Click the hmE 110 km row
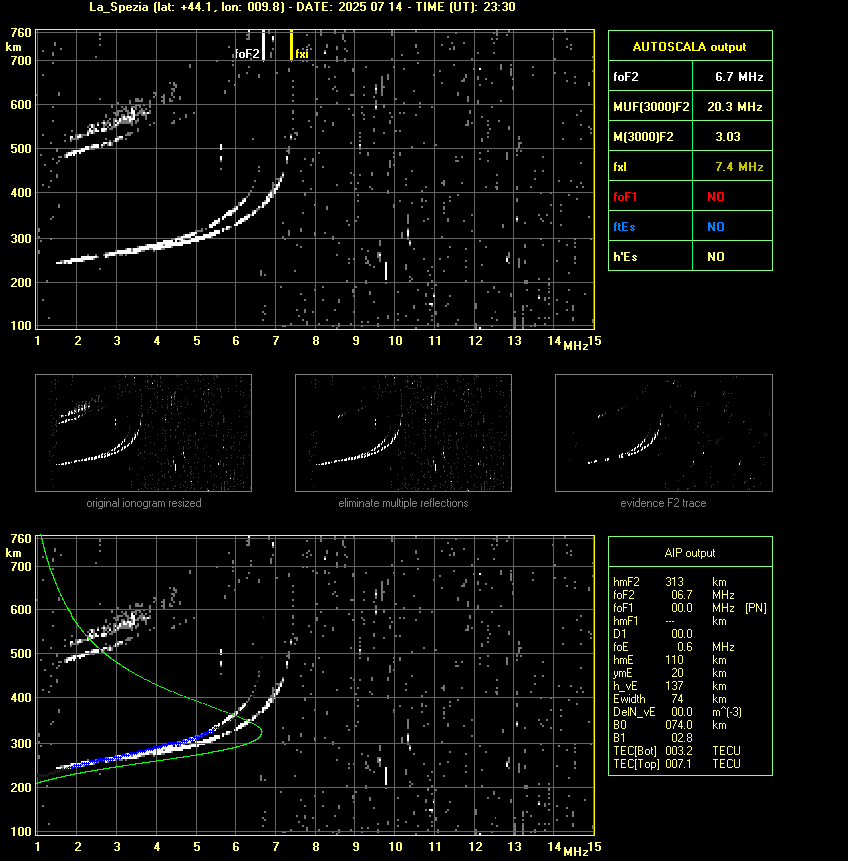Image resolution: width=848 pixels, height=861 pixels. (x=670, y=660)
